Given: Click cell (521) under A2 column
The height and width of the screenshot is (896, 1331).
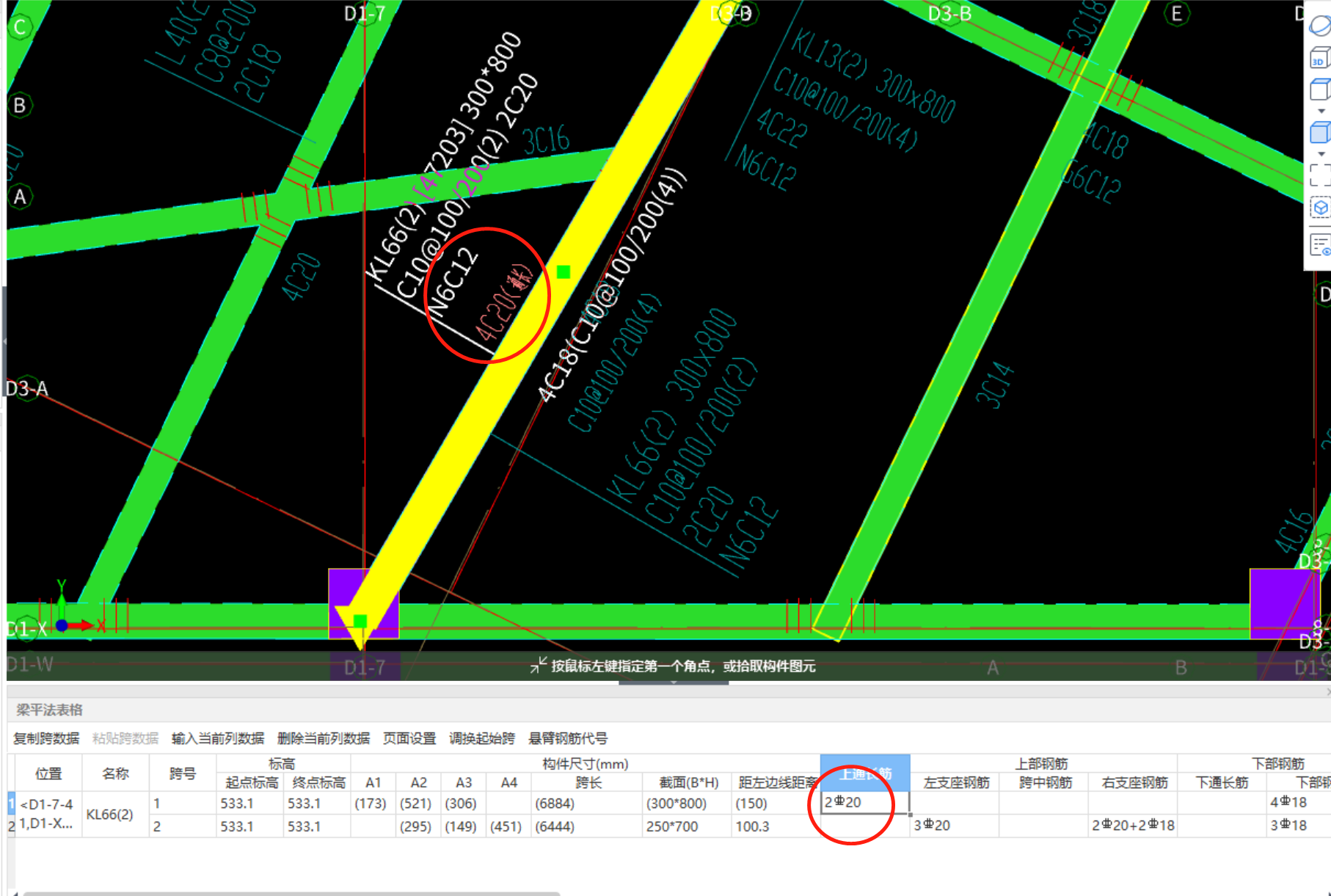Looking at the screenshot, I should pyautogui.click(x=418, y=804).
